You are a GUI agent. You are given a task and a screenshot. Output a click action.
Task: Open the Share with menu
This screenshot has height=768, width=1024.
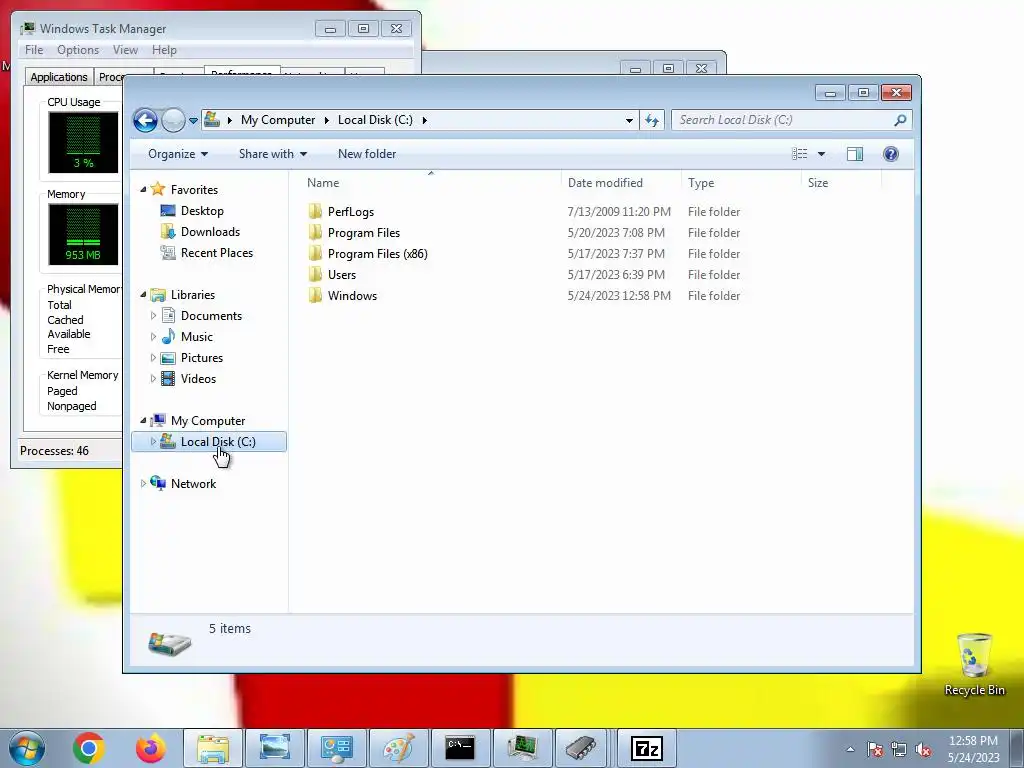pyautogui.click(x=272, y=154)
